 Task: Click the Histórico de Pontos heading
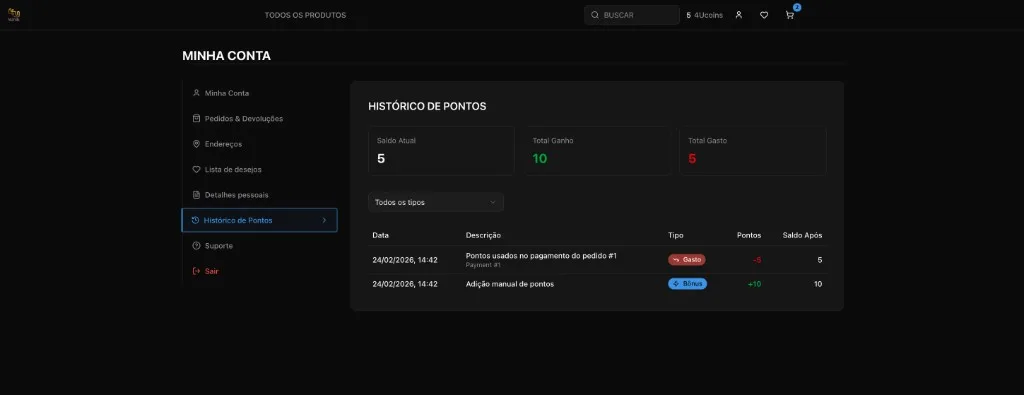tap(427, 106)
